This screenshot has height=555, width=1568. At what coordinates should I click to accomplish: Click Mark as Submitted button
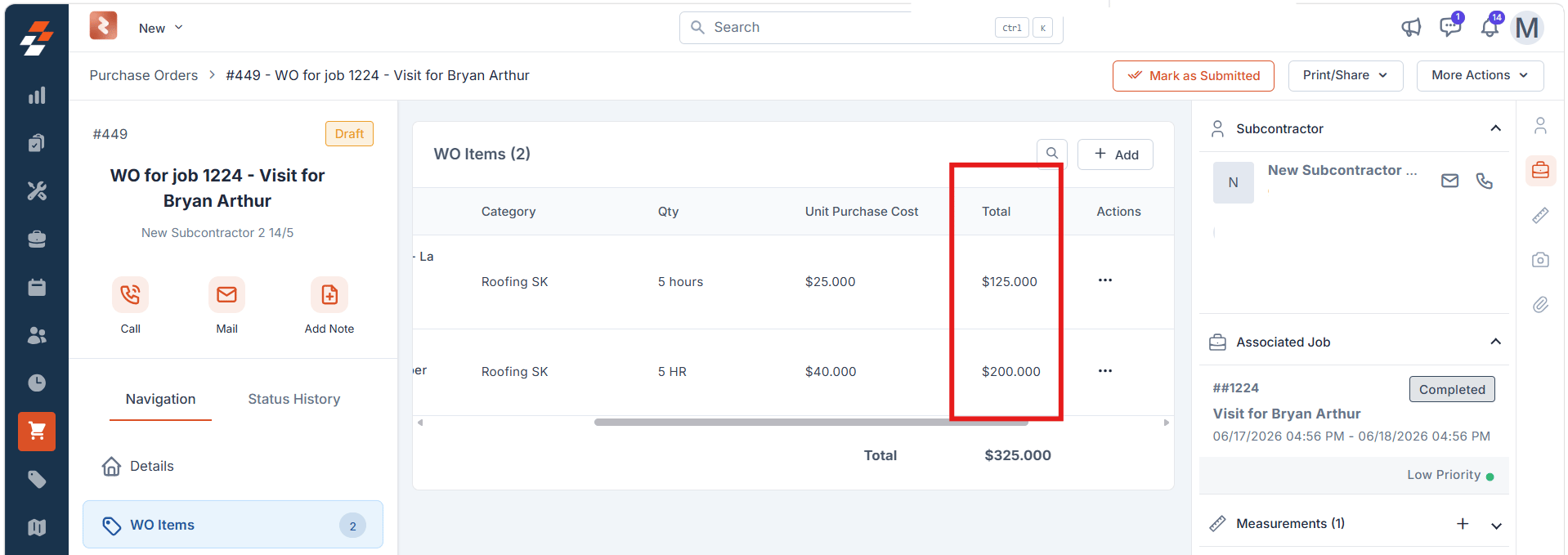pyautogui.click(x=1193, y=76)
